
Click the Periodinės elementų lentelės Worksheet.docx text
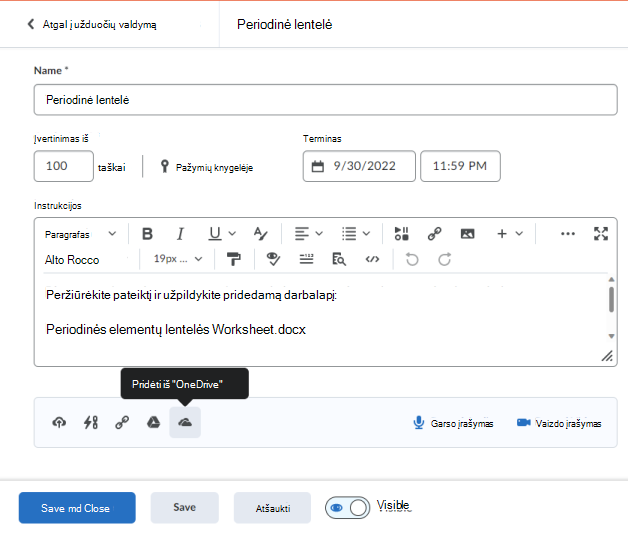[x=176, y=329]
